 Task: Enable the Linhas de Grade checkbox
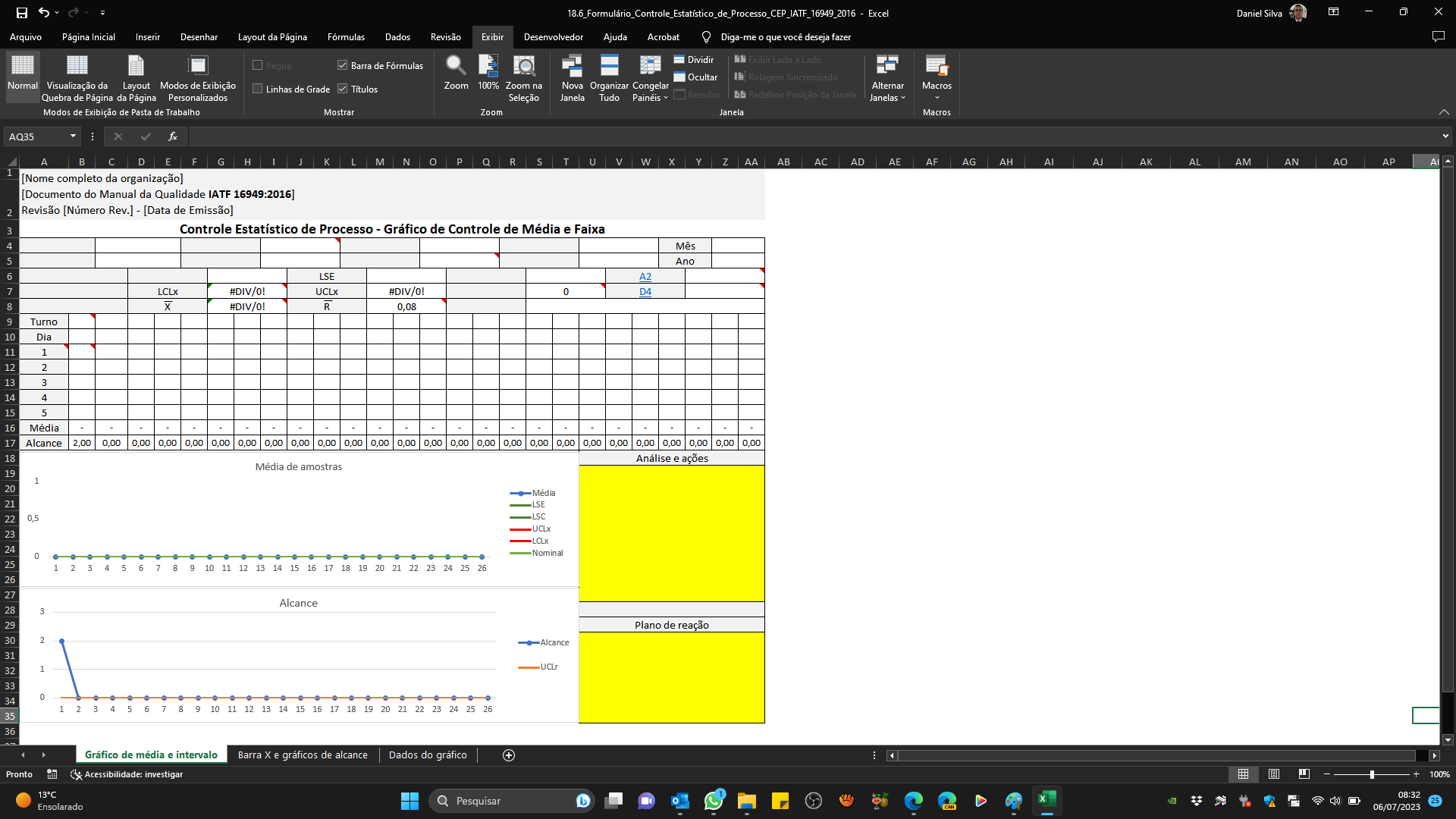point(259,89)
